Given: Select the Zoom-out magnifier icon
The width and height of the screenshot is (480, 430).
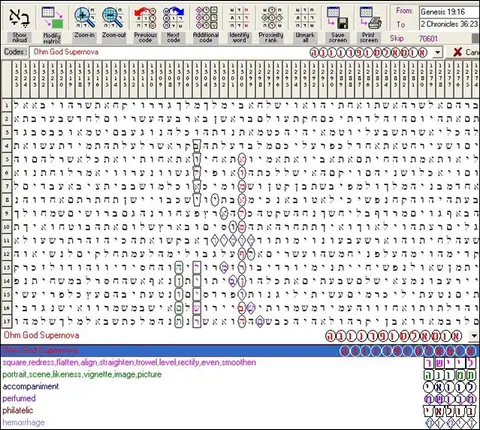Looking at the screenshot, I should [x=113, y=18].
